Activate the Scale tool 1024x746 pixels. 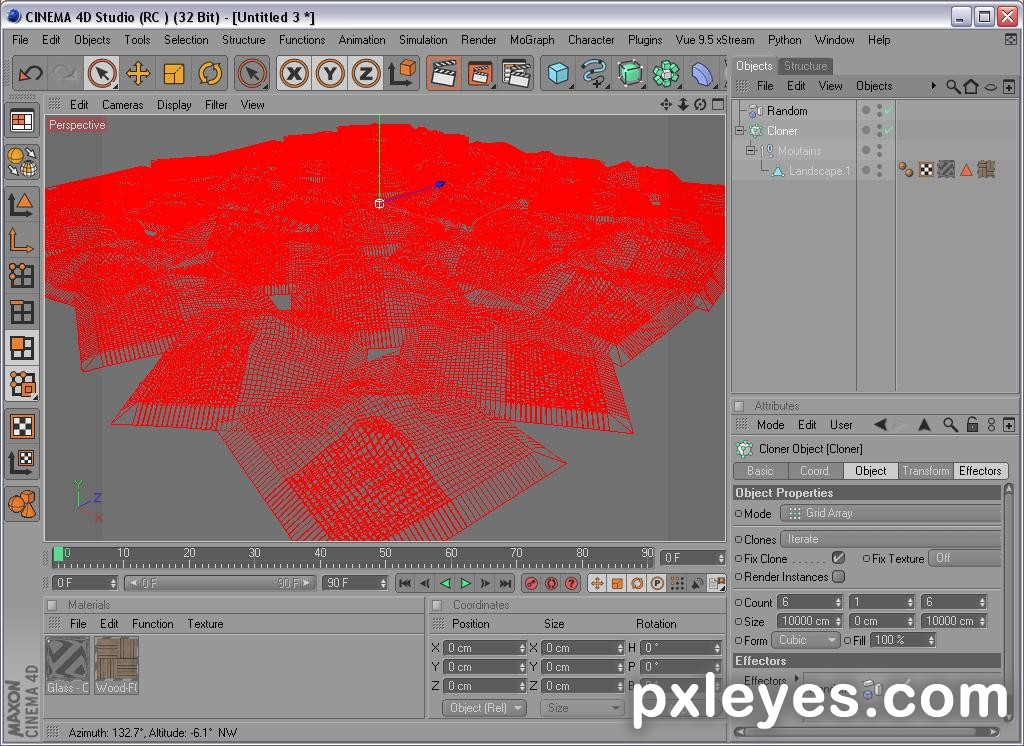174,73
